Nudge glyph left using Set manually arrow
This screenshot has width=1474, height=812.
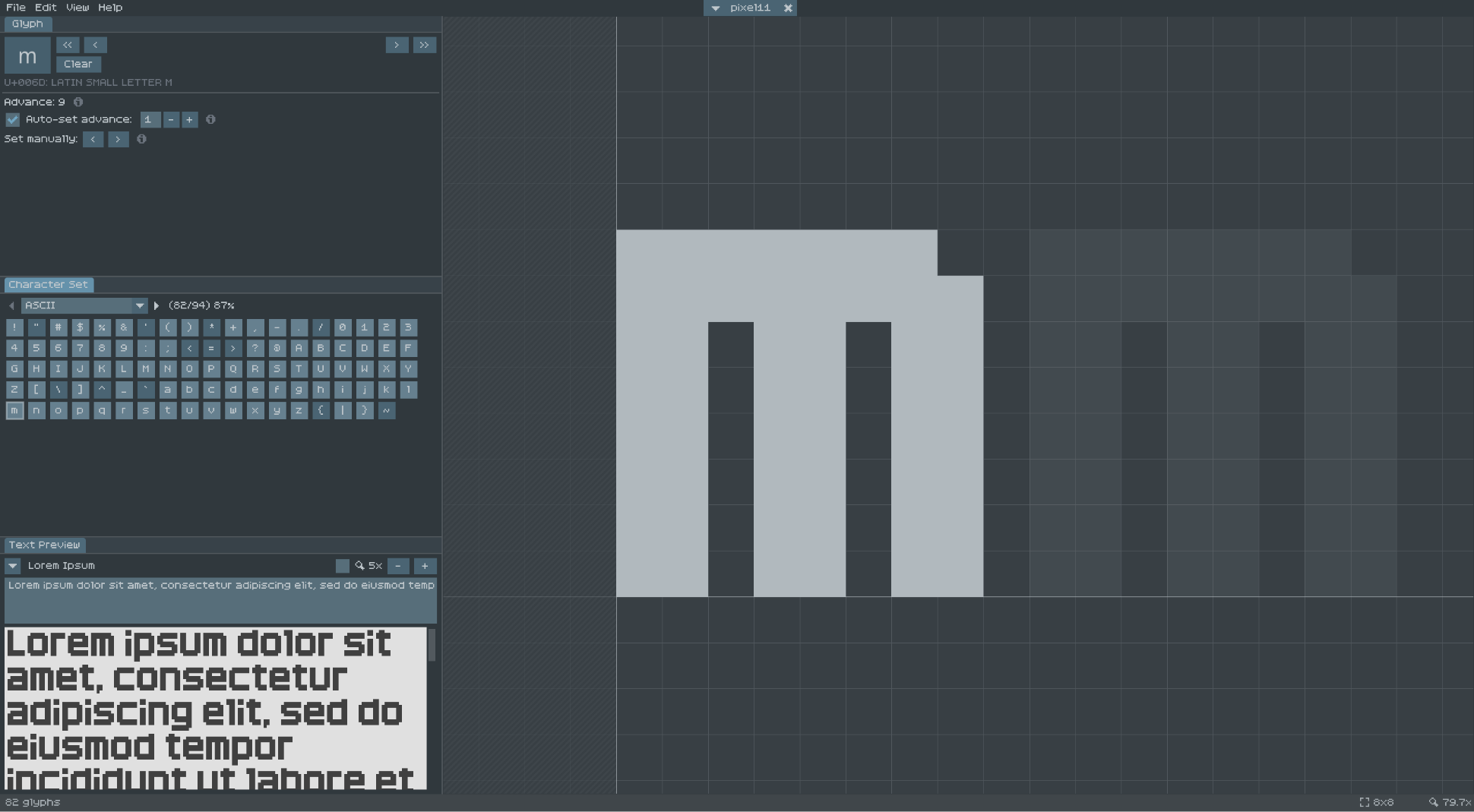coord(93,139)
